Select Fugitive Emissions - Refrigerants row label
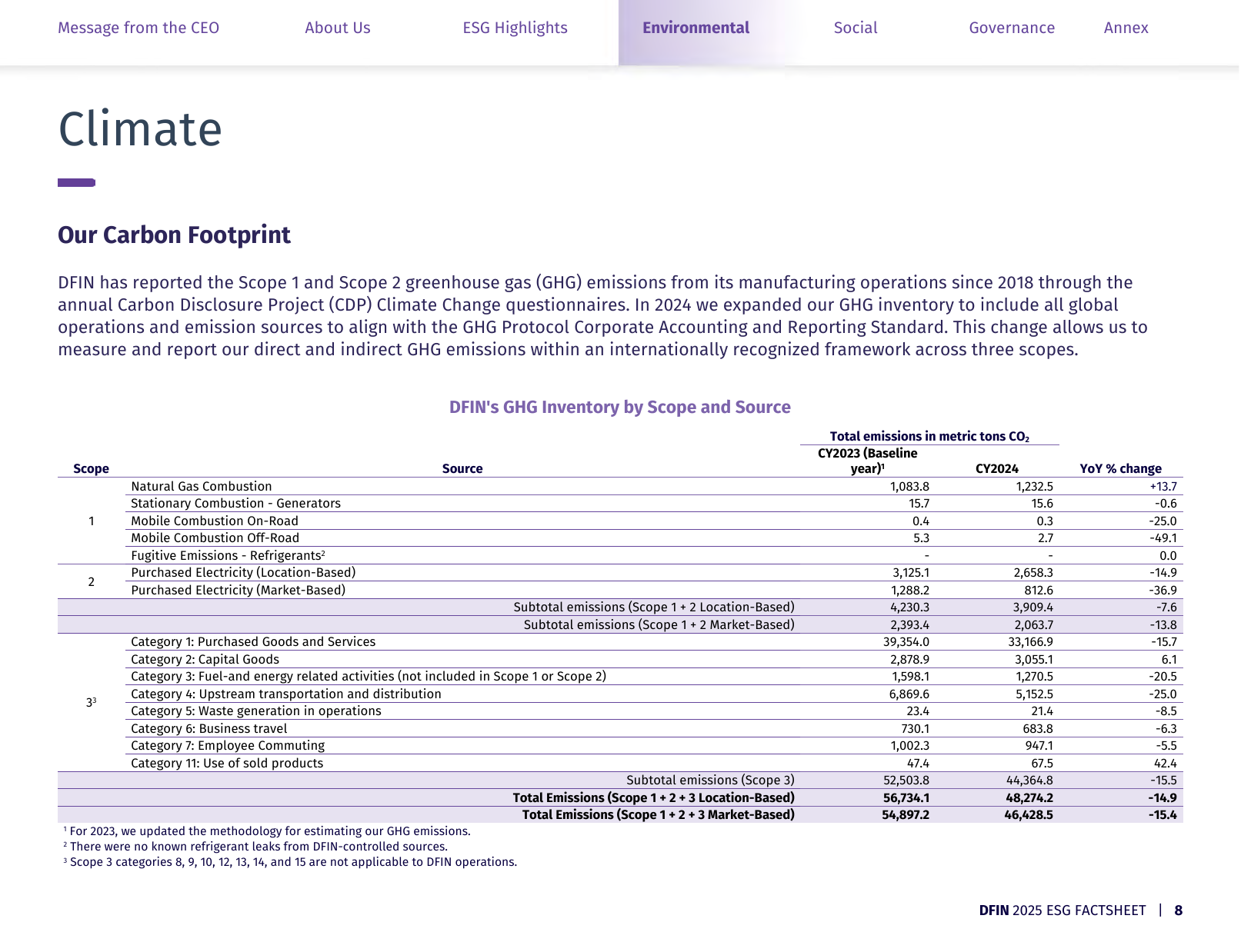1241x952 pixels. (x=228, y=556)
